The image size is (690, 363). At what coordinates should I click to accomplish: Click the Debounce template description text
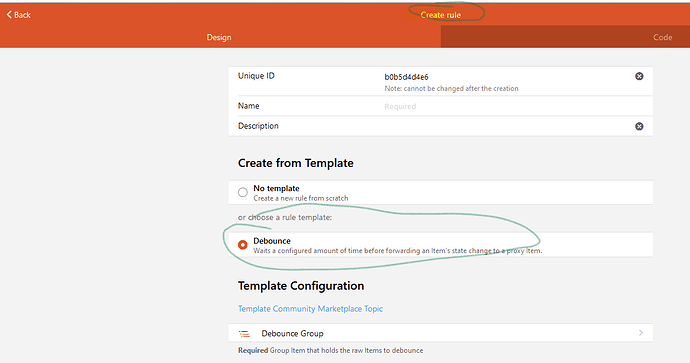click(x=397, y=251)
